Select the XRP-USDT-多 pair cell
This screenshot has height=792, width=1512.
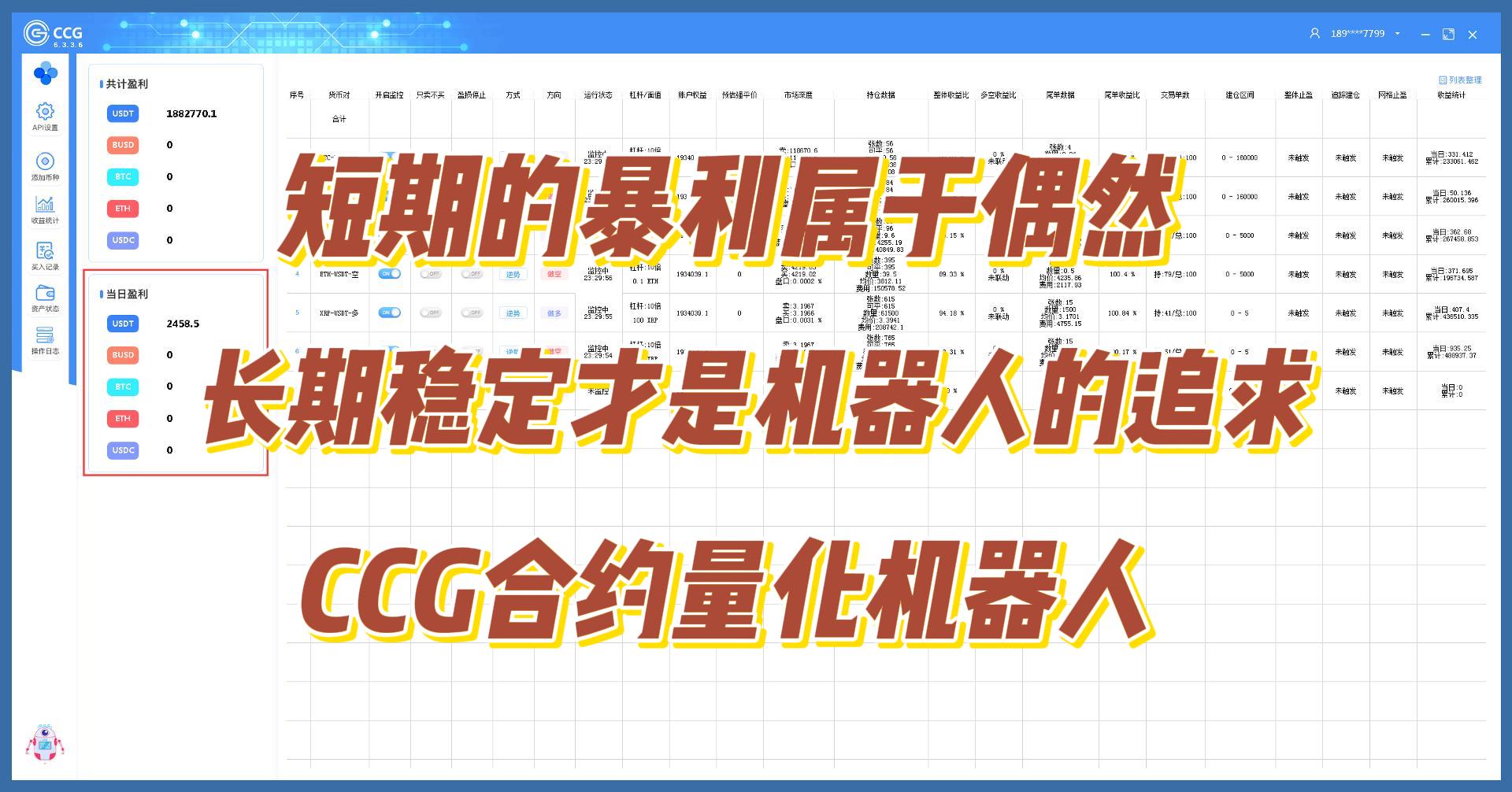(339, 313)
